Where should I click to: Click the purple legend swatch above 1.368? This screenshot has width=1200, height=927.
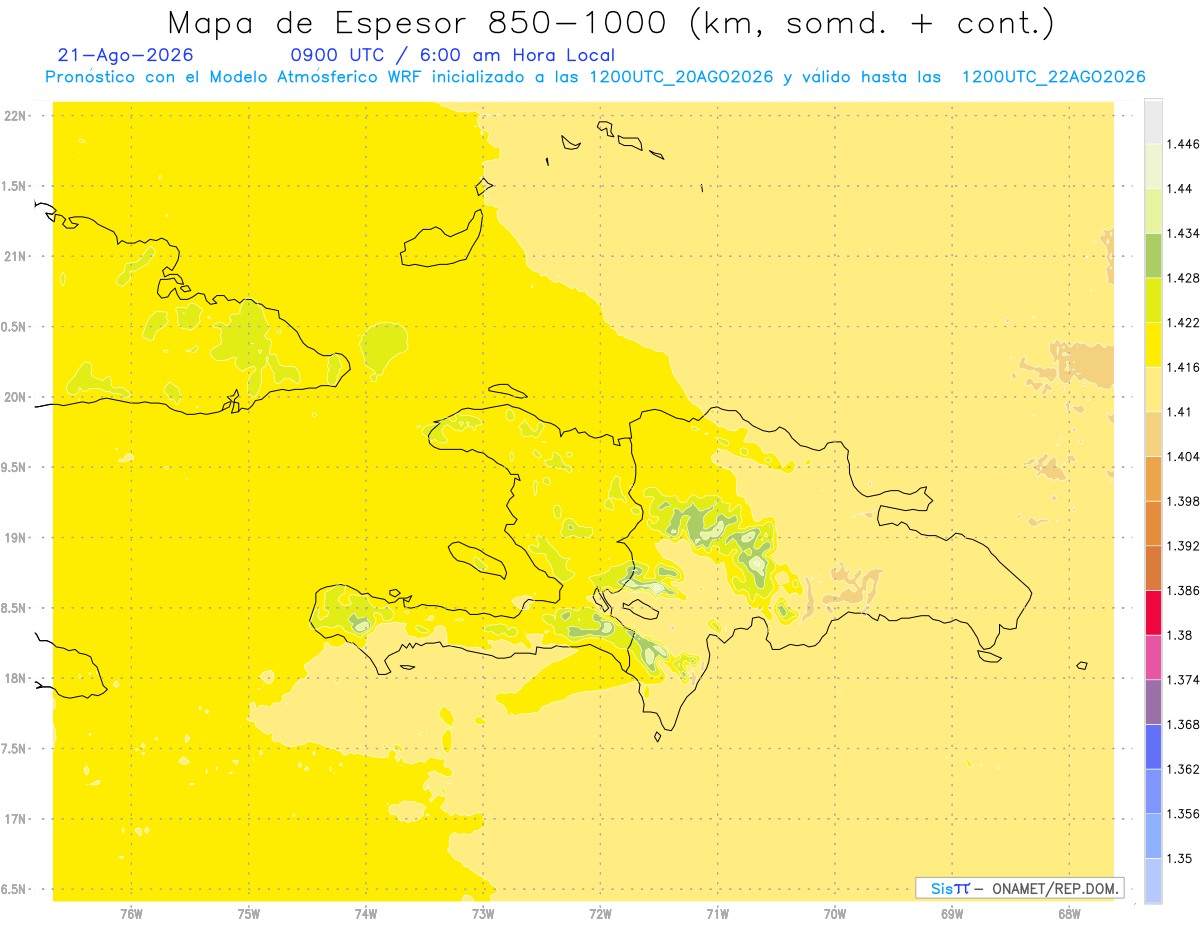[x=1153, y=701]
